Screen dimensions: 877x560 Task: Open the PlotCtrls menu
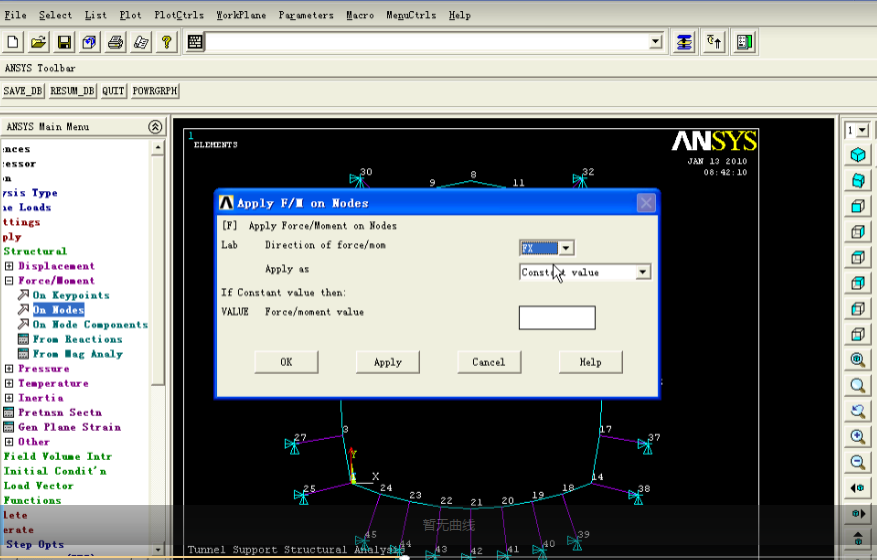(179, 15)
